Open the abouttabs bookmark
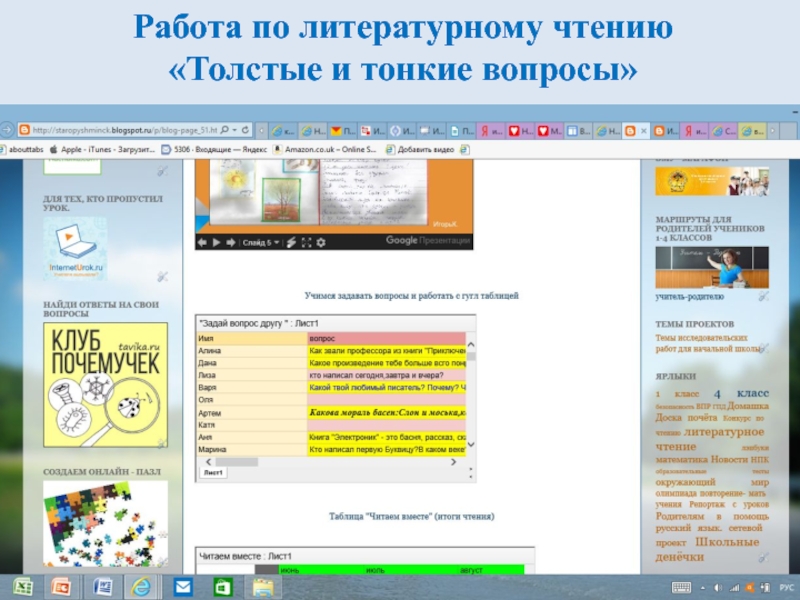 (x=21, y=149)
